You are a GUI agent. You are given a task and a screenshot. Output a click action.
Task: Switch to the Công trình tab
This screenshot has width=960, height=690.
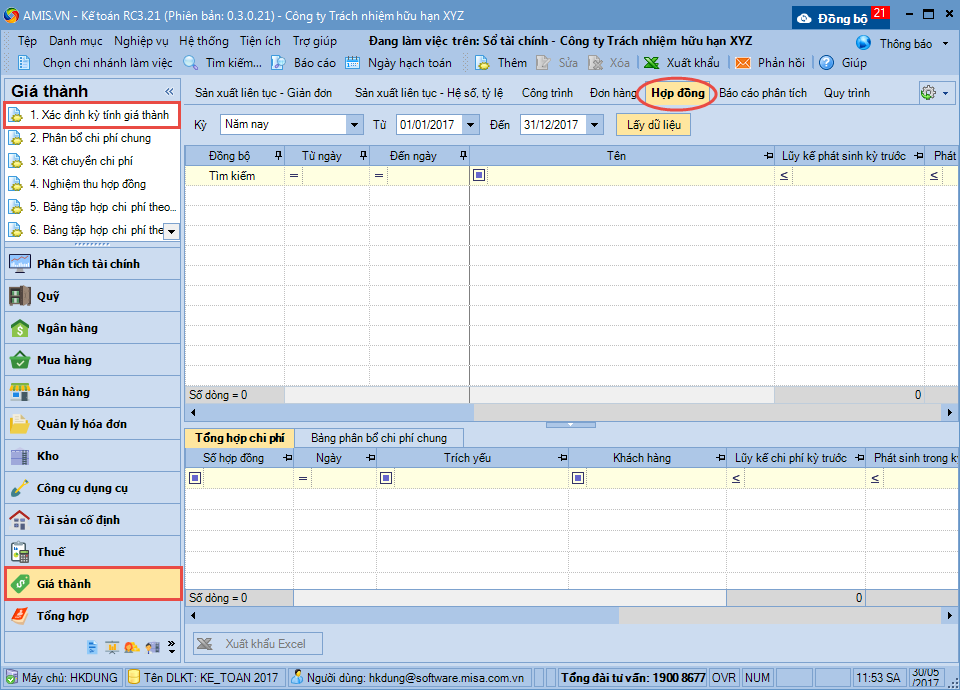[547, 93]
